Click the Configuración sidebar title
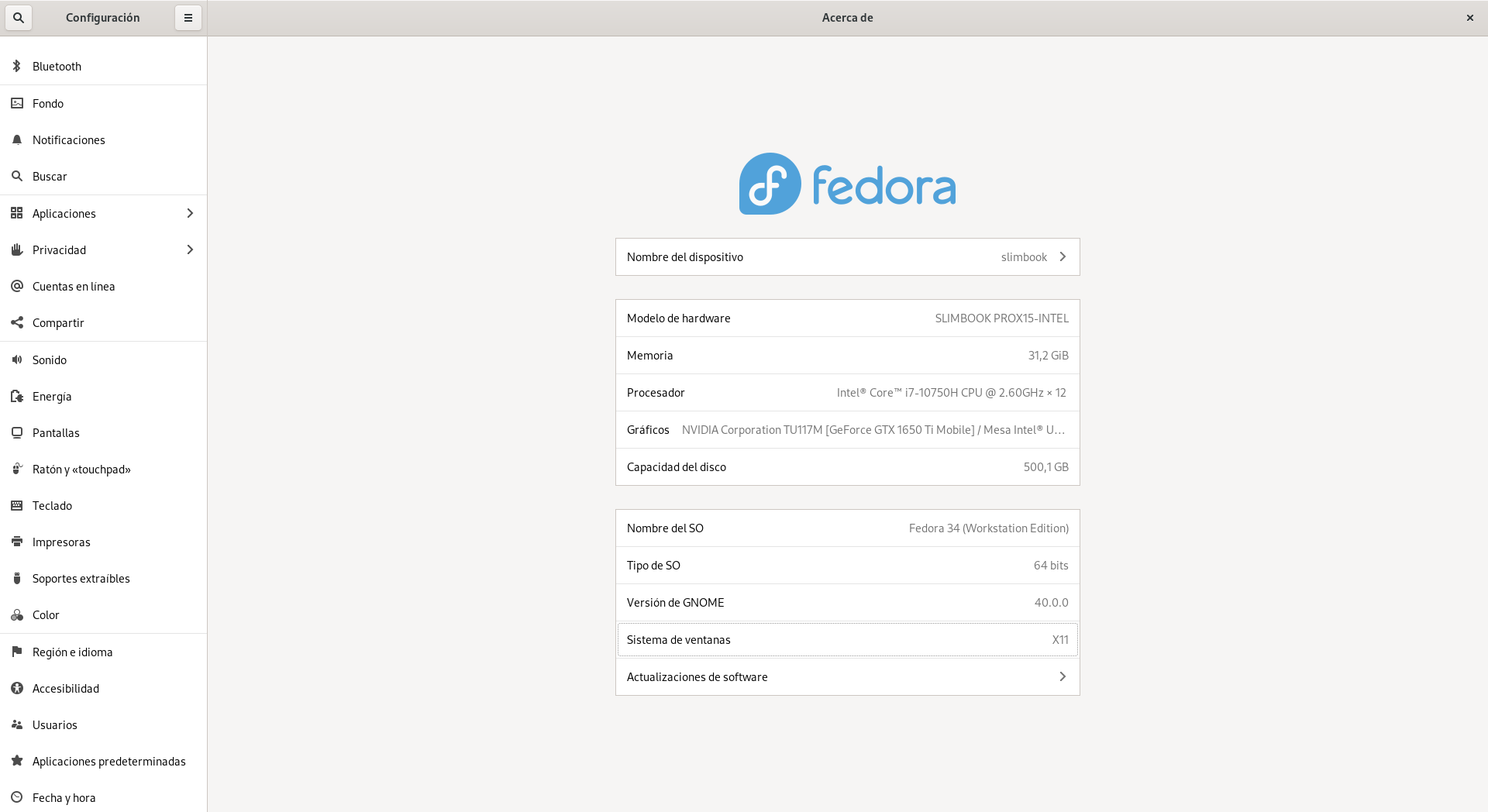Viewport: 1488px width, 812px height. 102,18
